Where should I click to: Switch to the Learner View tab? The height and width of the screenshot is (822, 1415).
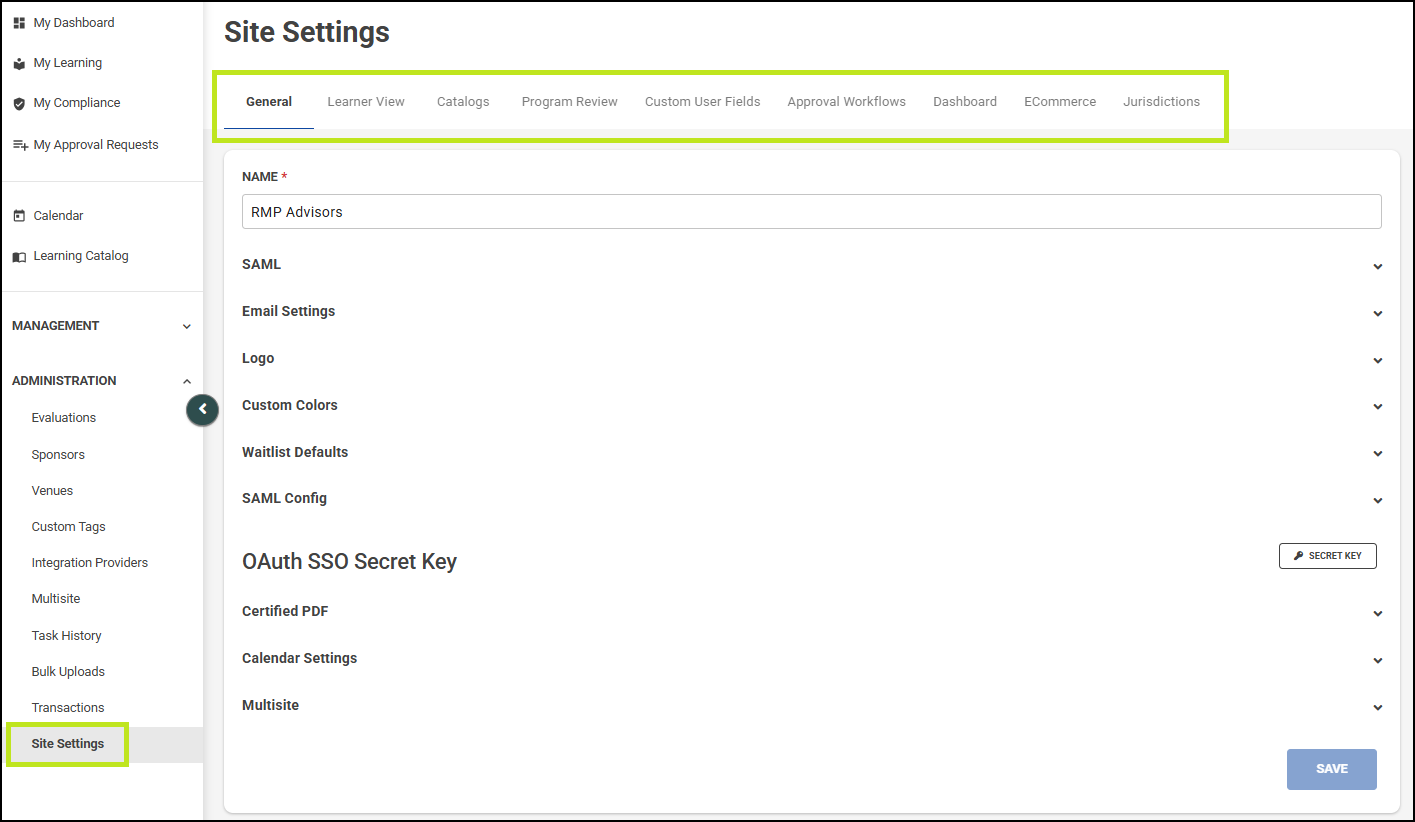366,102
